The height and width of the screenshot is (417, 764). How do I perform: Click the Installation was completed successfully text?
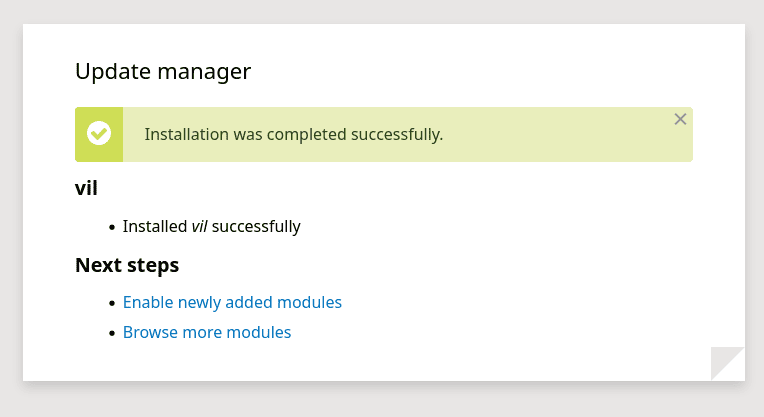pos(293,134)
